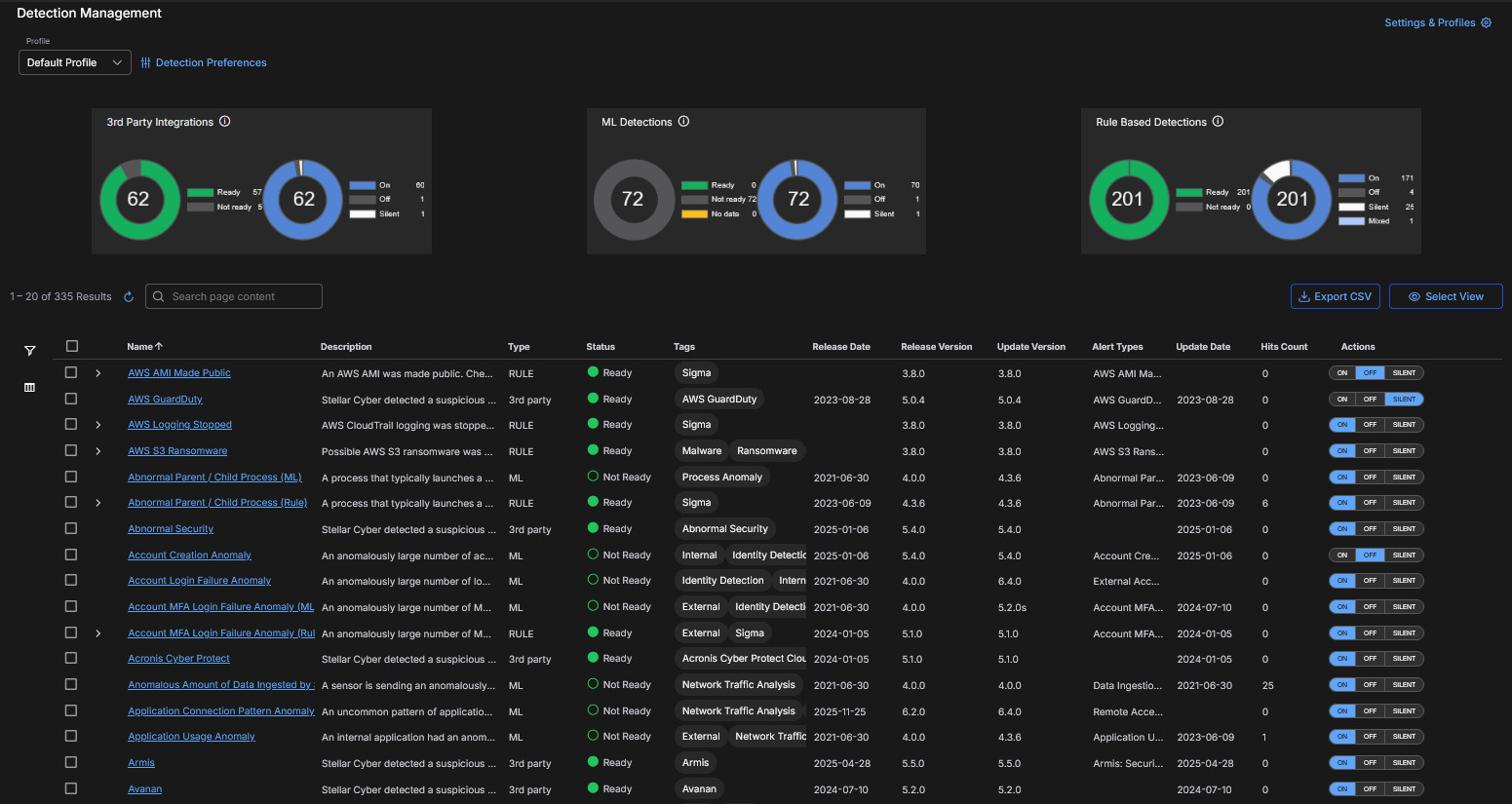
Task: Click the info icon beside Rule Based Detections
Action: point(1218,122)
